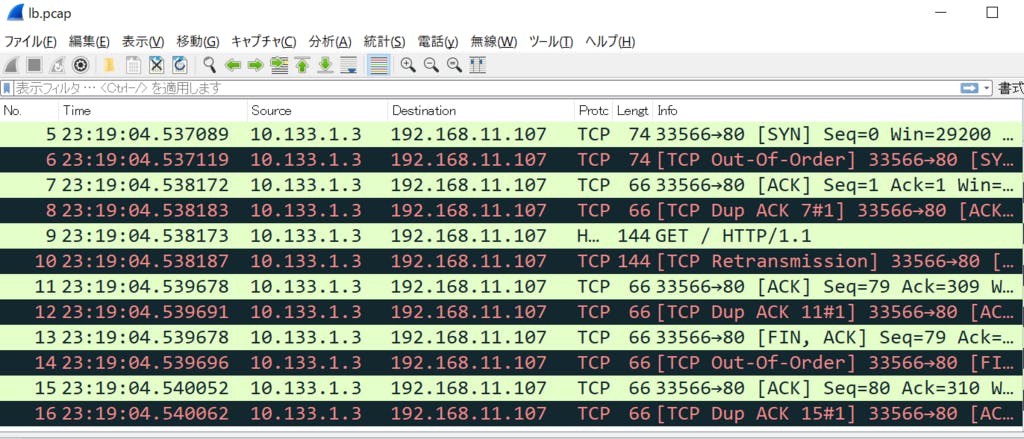This screenshot has width=1024, height=439.
Task: Jump to the first packet icon
Action: 302,65
